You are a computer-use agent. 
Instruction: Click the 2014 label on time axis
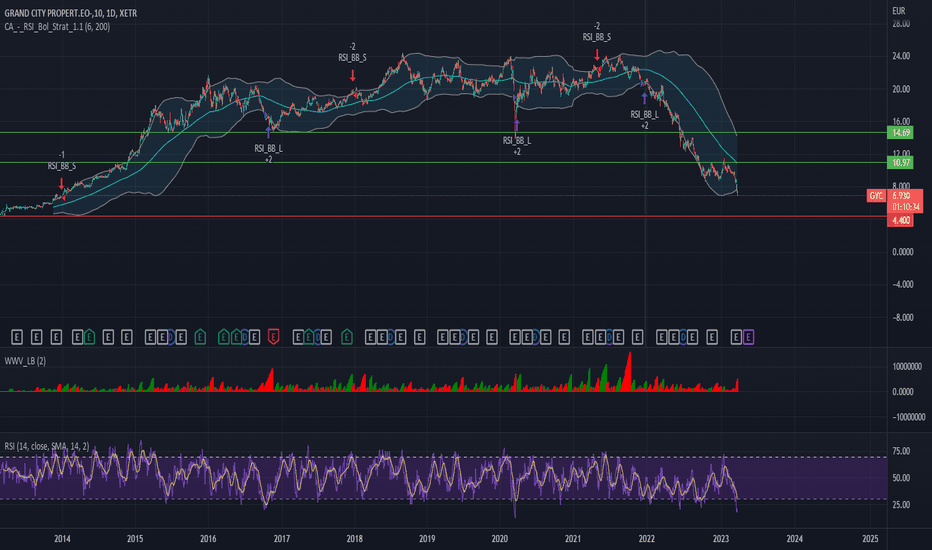(62, 539)
